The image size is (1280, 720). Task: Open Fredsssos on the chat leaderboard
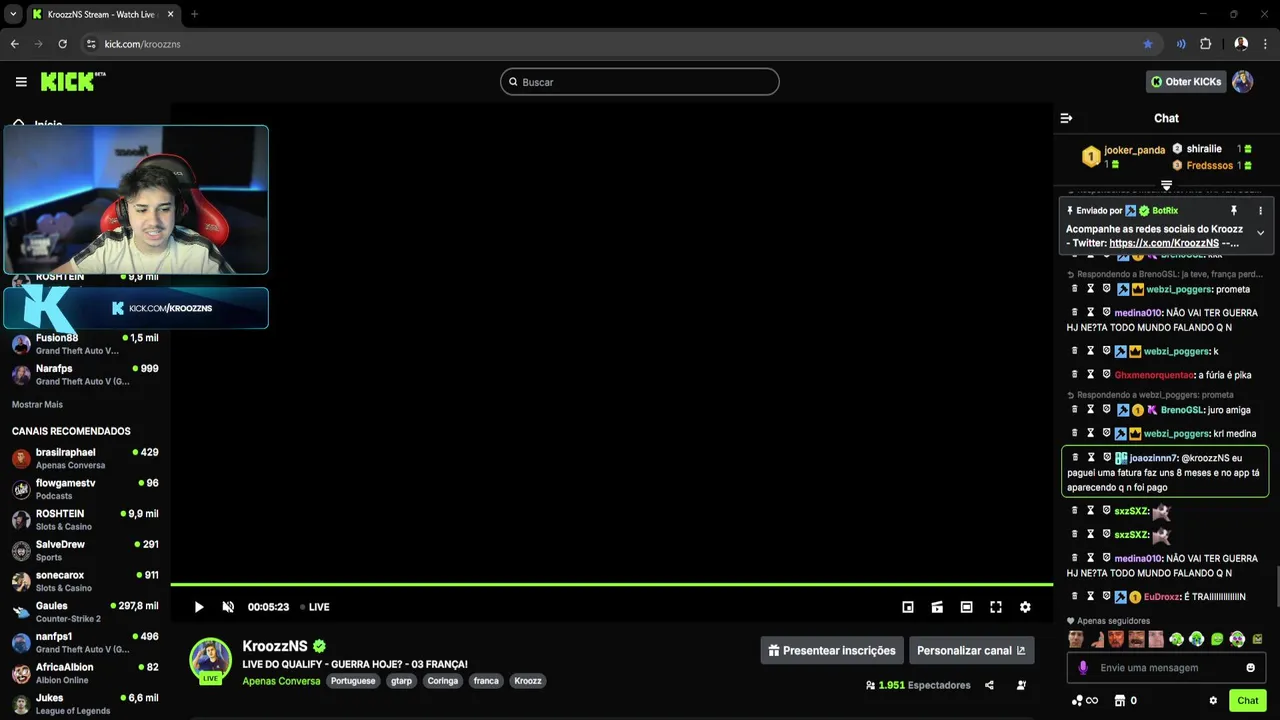(1209, 165)
